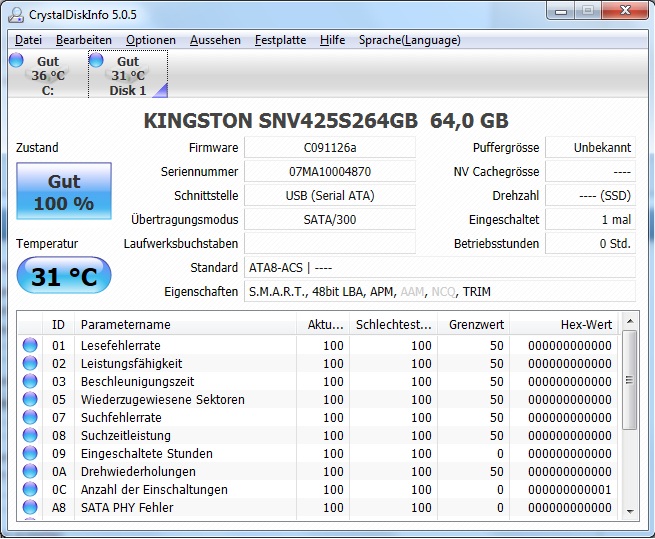Sort by the ID column header

[58, 324]
